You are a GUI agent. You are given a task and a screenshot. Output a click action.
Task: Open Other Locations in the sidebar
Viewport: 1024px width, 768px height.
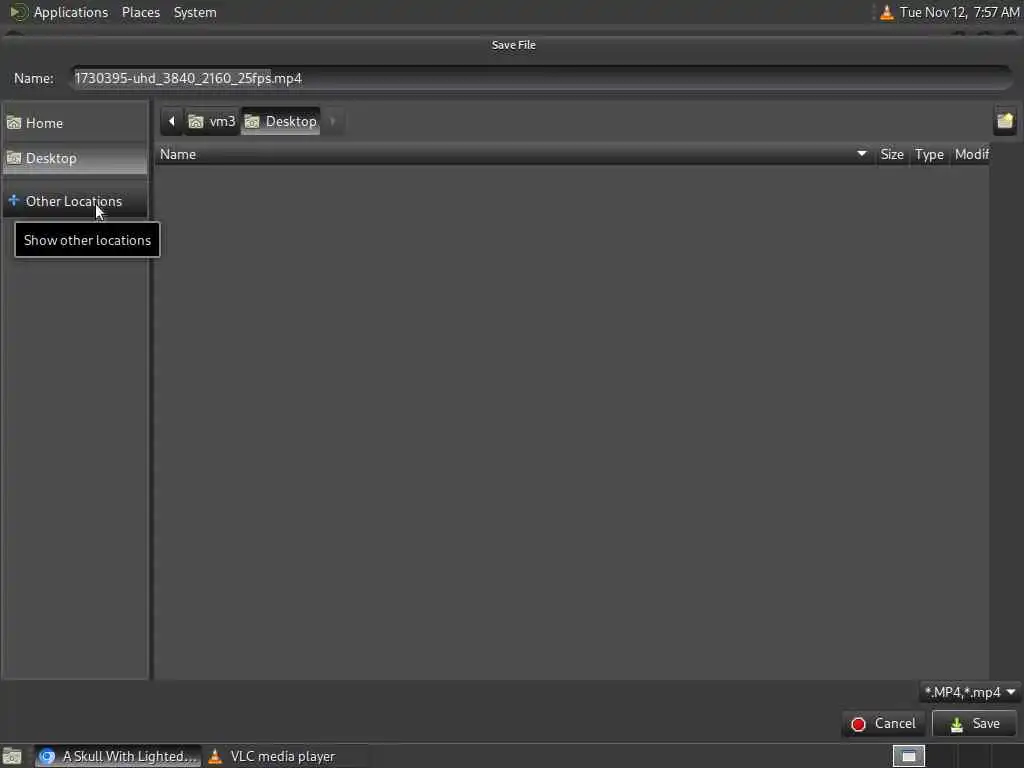[x=75, y=201]
